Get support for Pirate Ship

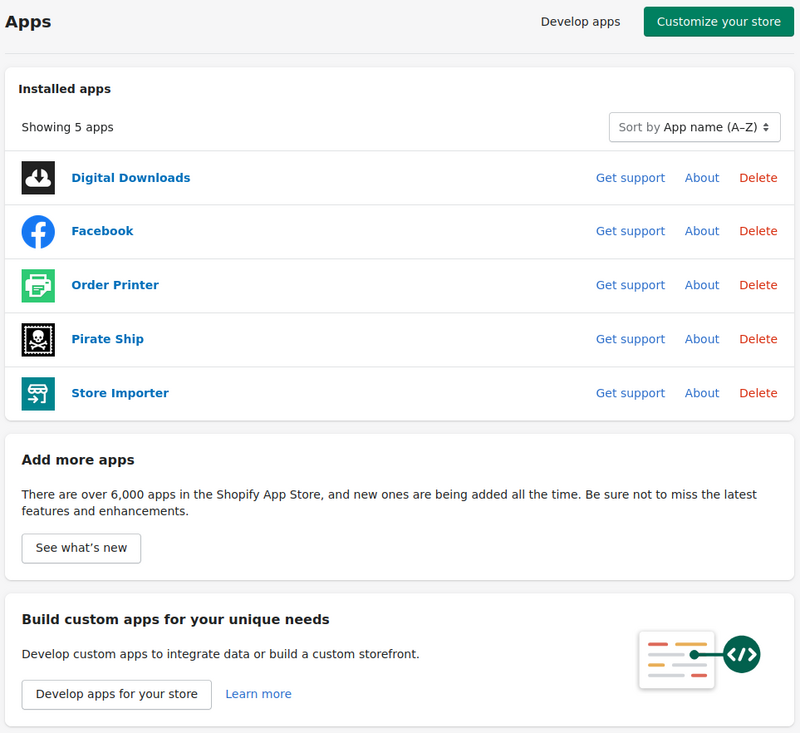(x=630, y=339)
